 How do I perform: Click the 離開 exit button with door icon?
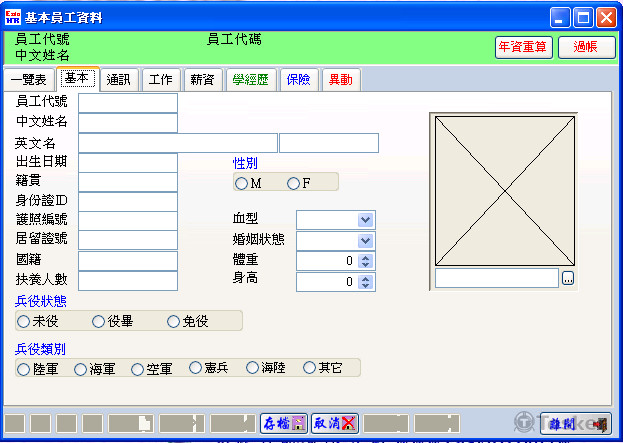(576, 424)
